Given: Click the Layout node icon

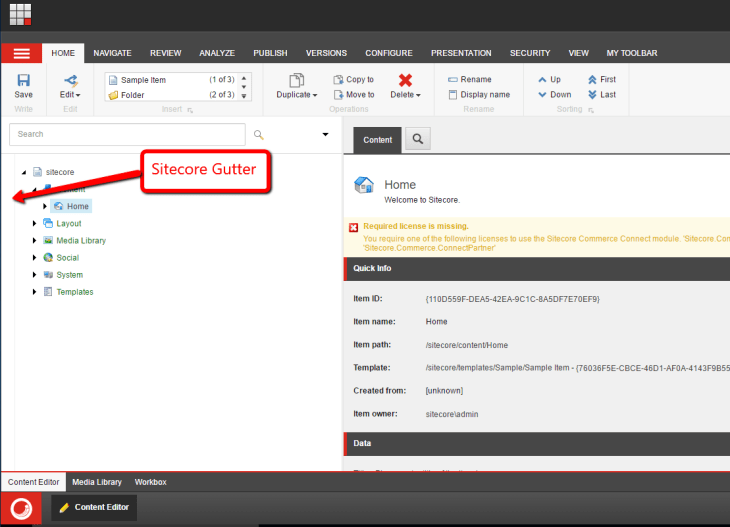Looking at the screenshot, I should (47, 223).
